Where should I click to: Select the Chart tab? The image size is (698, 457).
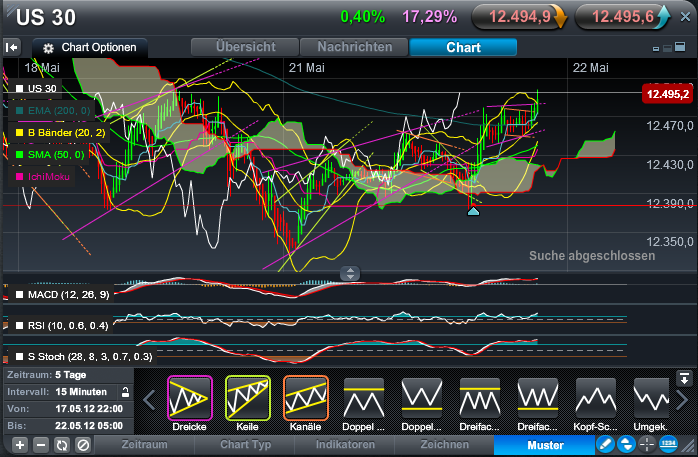(463, 47)
